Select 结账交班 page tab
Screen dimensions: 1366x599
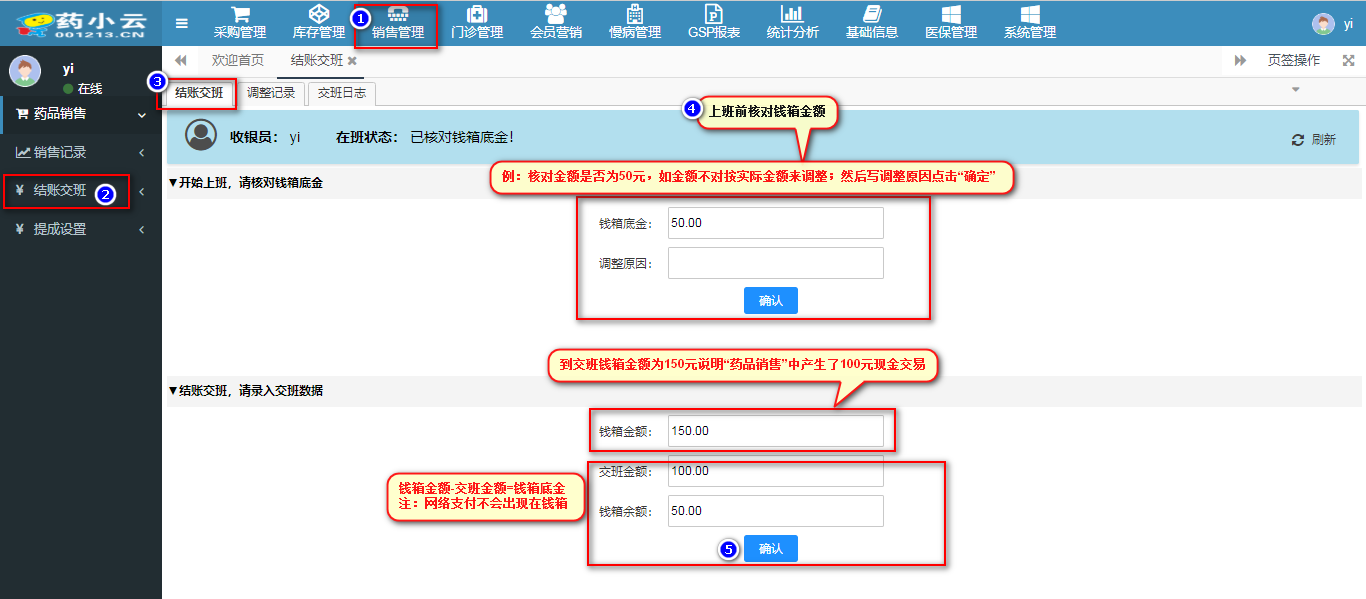tap(317, 60)
